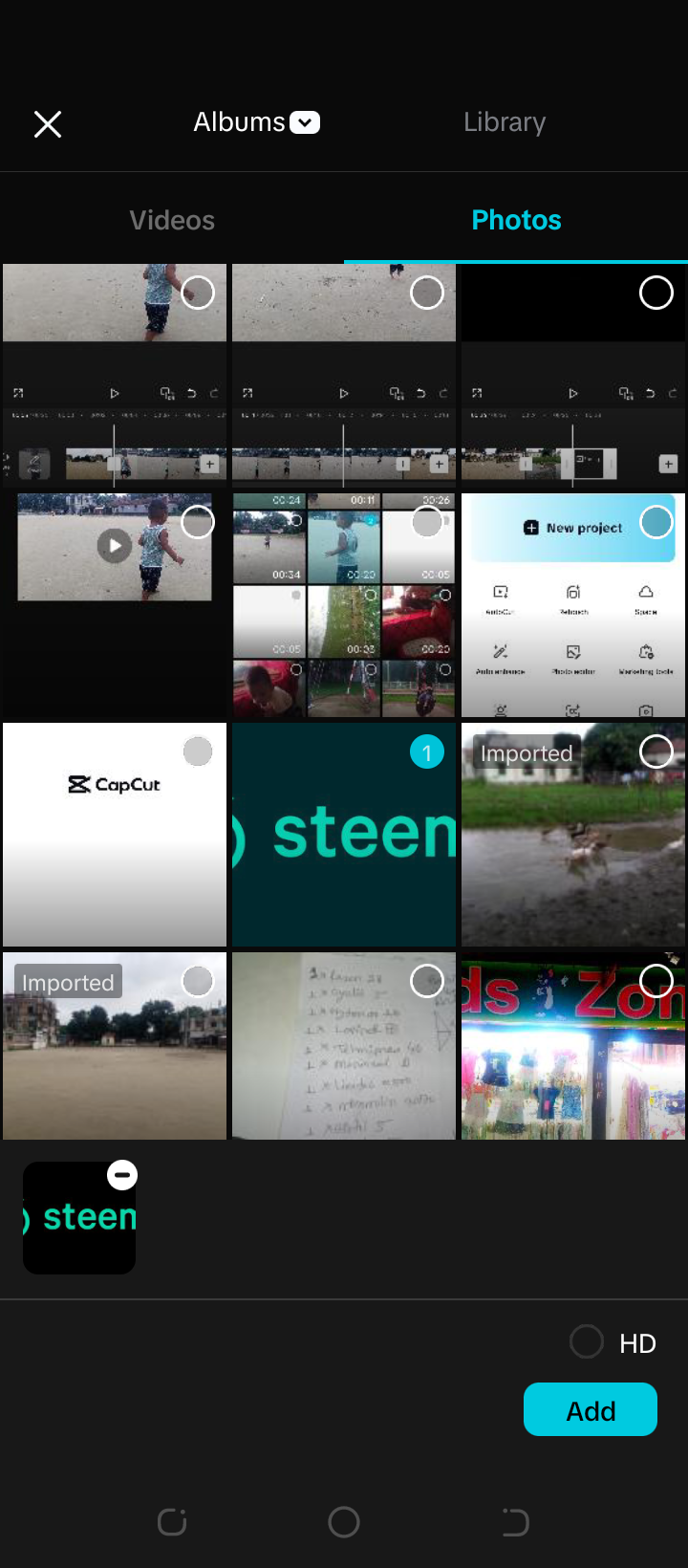Image resolution: width=688 pixels, height=1568 pixels.
Task: Open the Albums dropdown
Action: pos(256,122)
